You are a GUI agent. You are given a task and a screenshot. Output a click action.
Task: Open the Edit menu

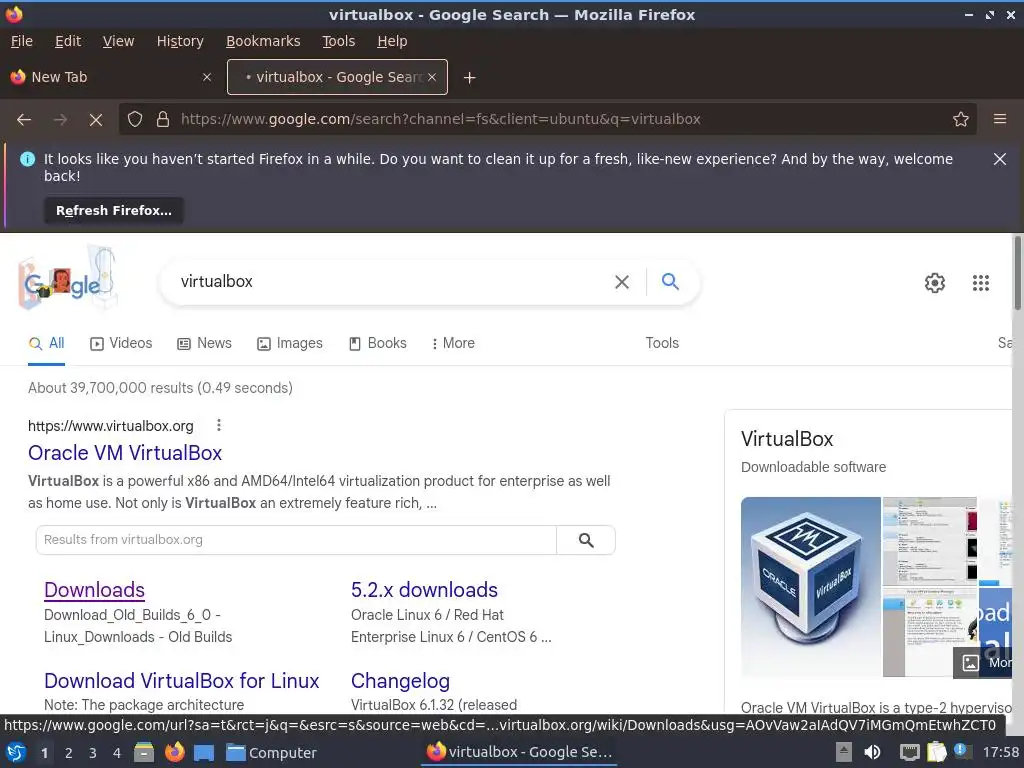click(68, 41)
